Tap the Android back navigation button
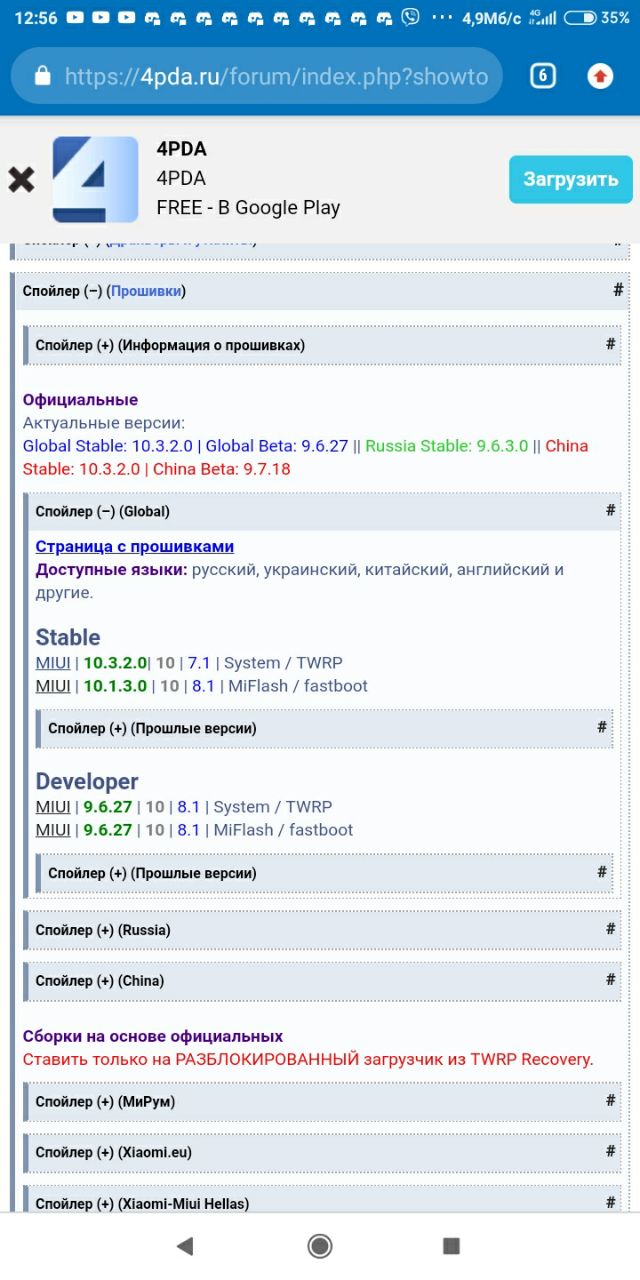The image size is (640, 1280). pyautogui.click(x=184, y=1245)
